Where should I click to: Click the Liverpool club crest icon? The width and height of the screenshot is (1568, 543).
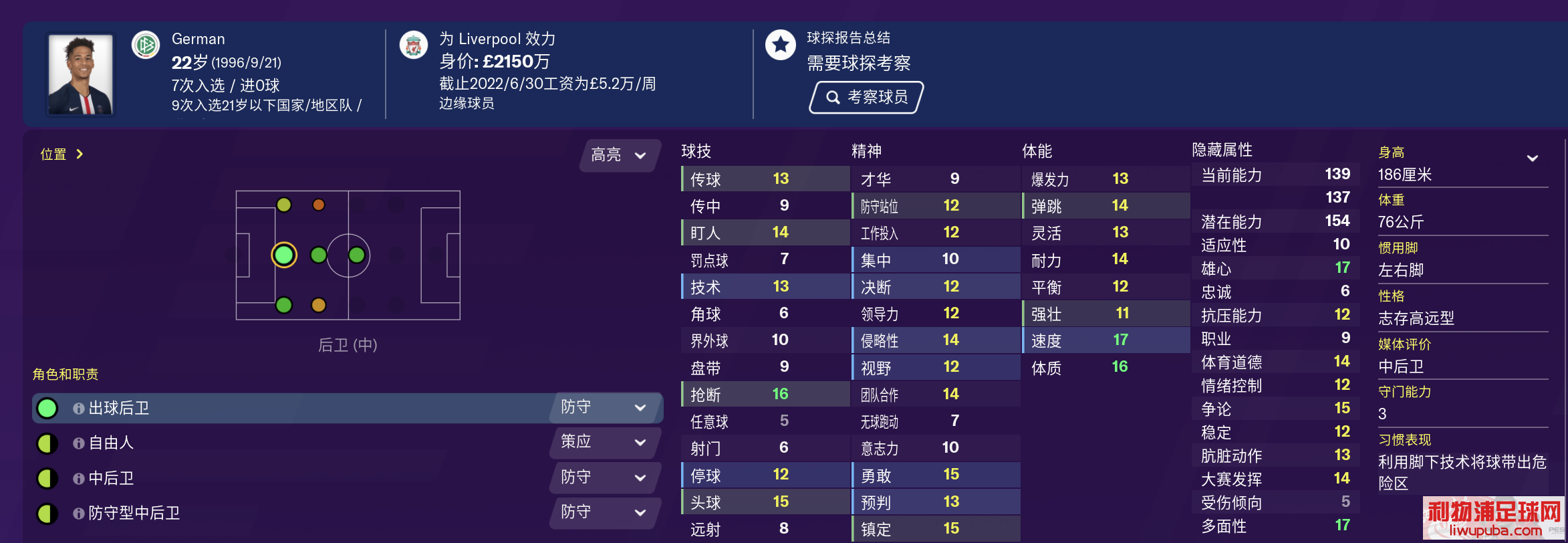[x=414, y=45]
